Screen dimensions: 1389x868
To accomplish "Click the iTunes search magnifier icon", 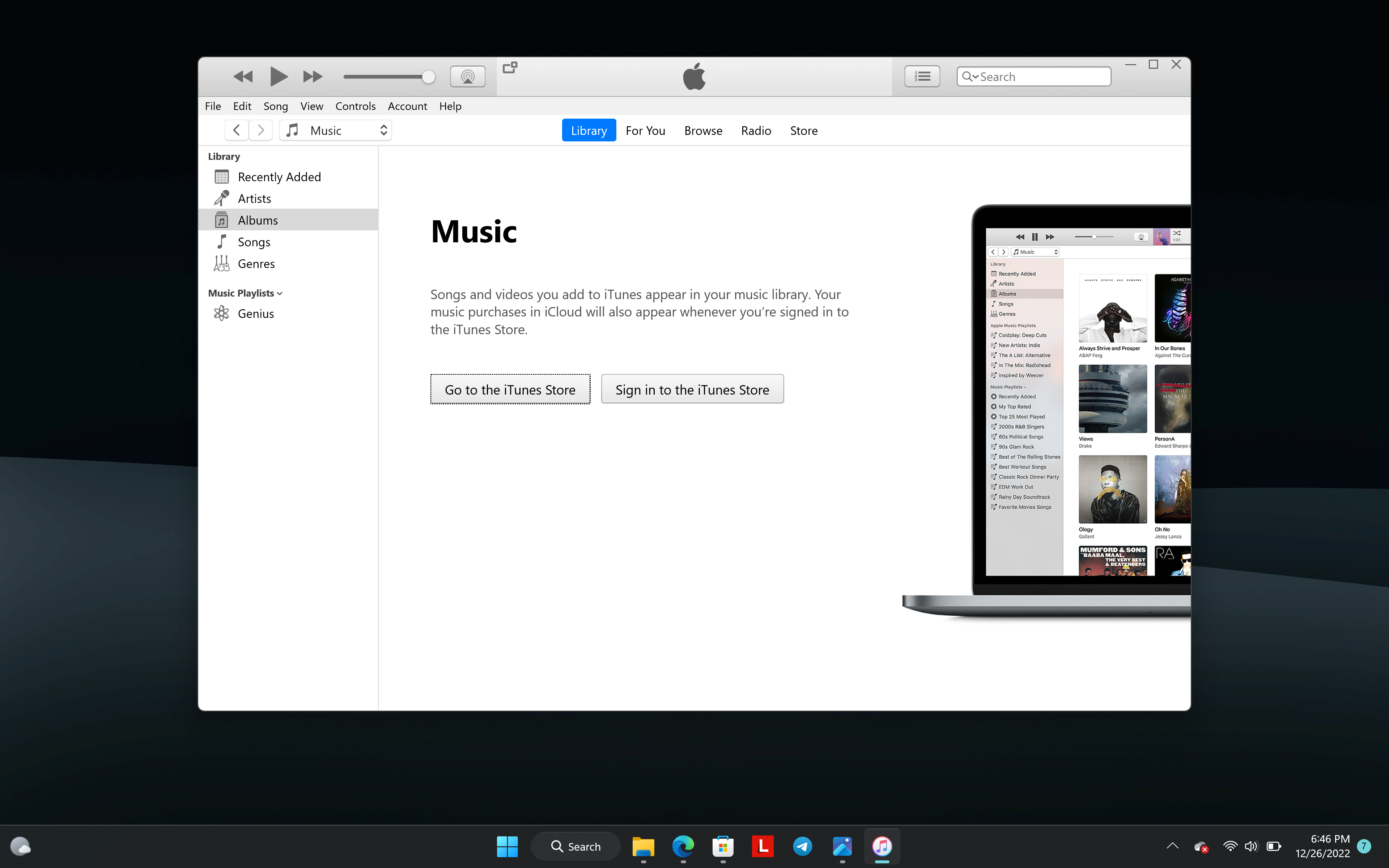I will [968, 76].
